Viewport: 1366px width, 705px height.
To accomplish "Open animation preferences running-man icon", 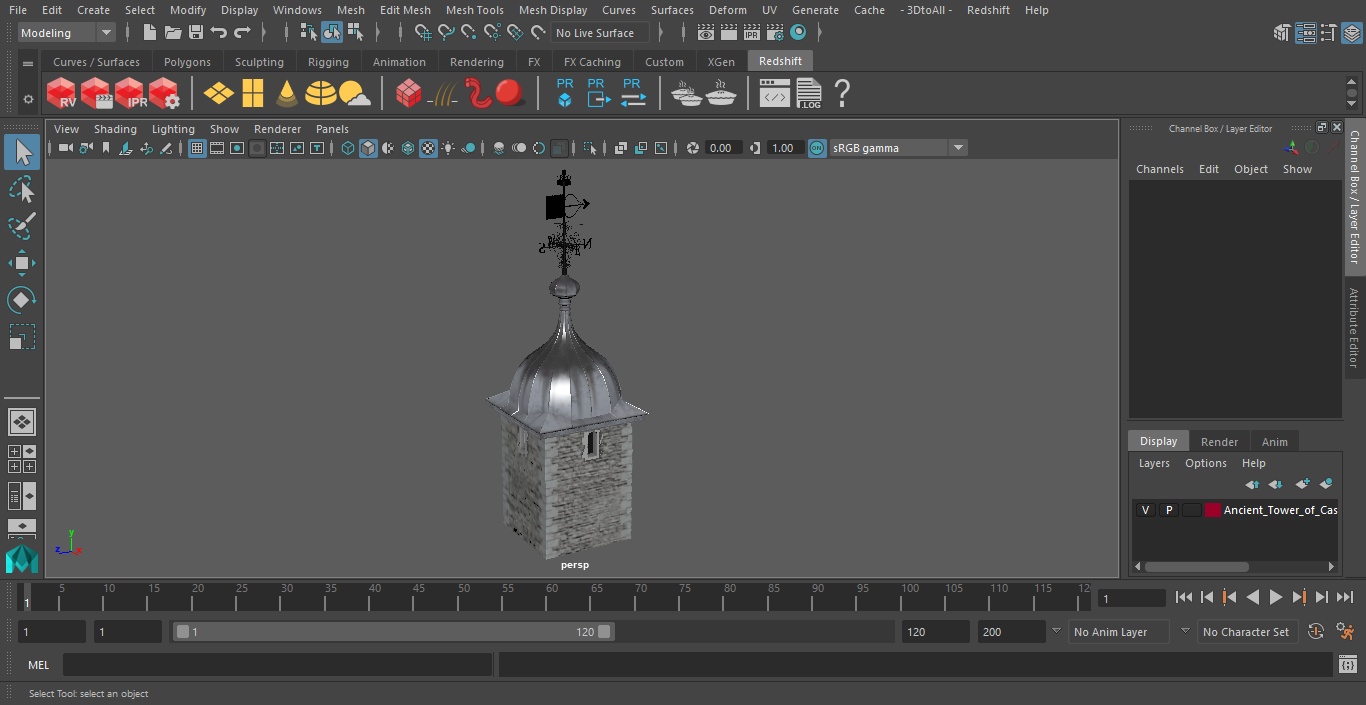I will pos(1345,631).
